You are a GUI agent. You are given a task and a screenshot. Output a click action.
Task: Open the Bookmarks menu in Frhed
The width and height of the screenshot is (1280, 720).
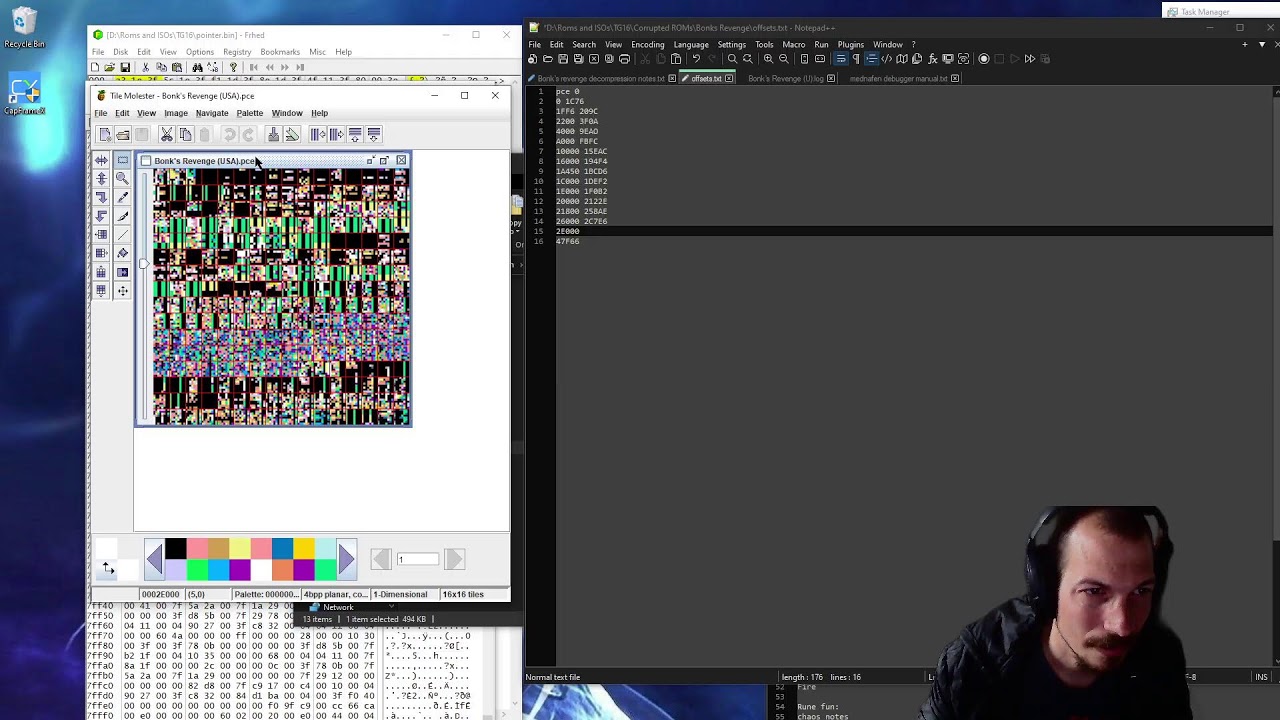click(280, 52)
